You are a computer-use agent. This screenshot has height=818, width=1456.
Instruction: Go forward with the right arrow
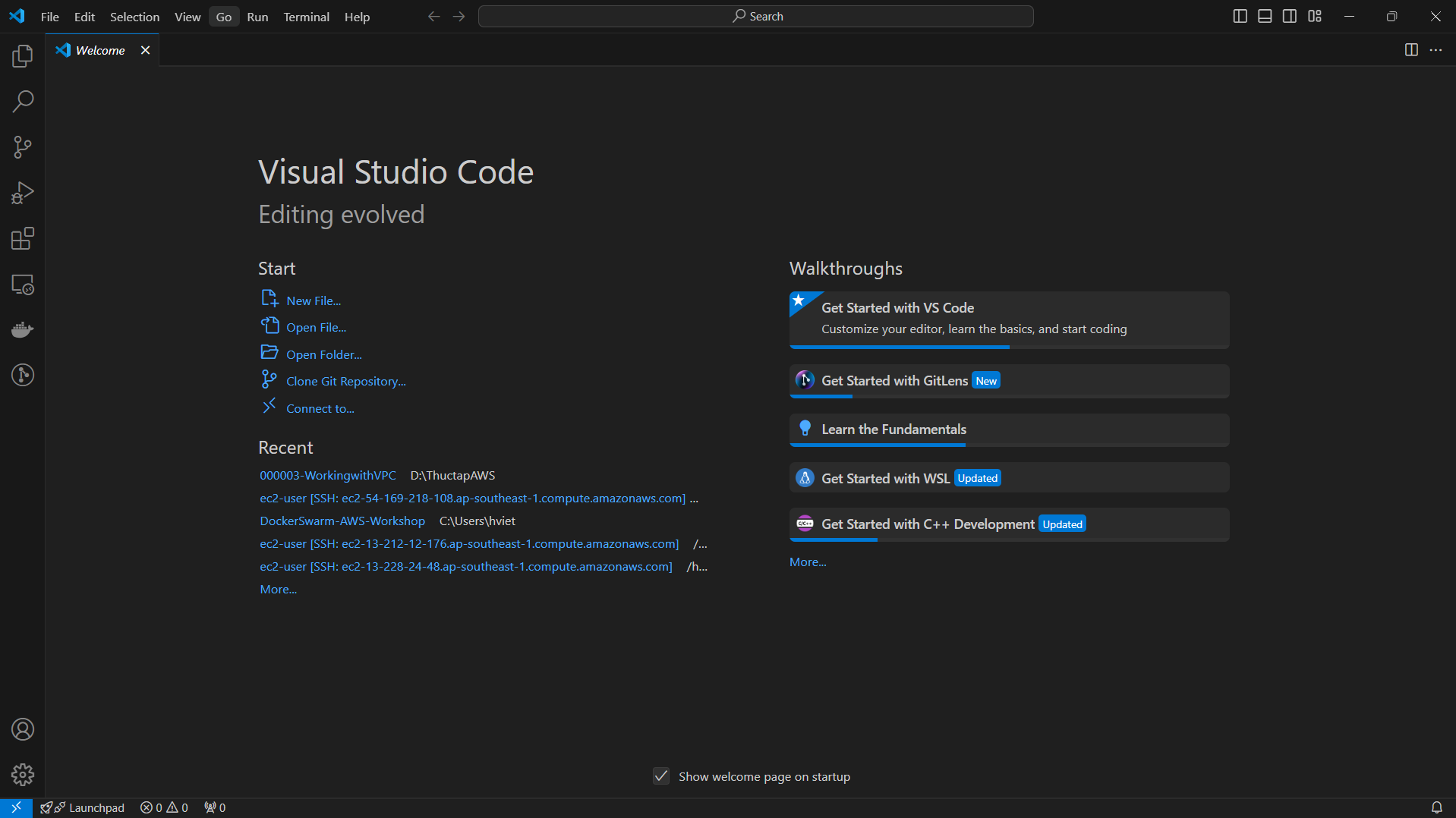tap(459, 17)
